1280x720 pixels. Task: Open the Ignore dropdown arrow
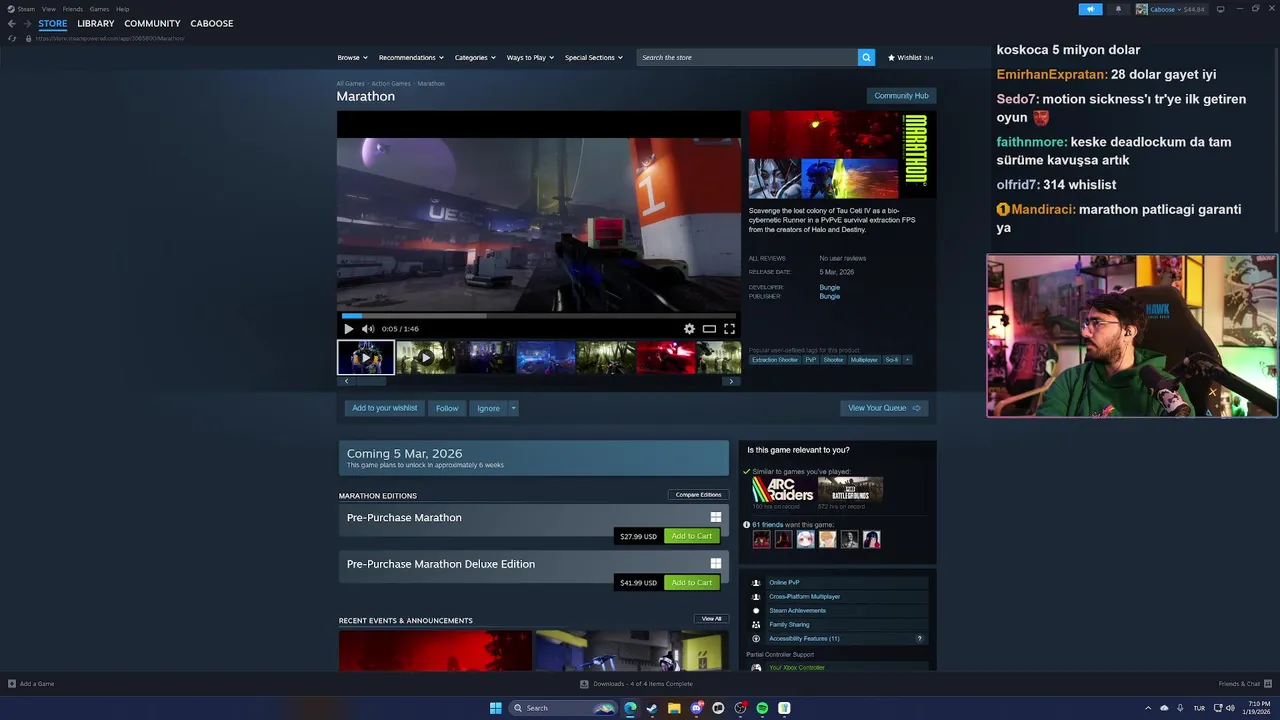click(513, 408)
